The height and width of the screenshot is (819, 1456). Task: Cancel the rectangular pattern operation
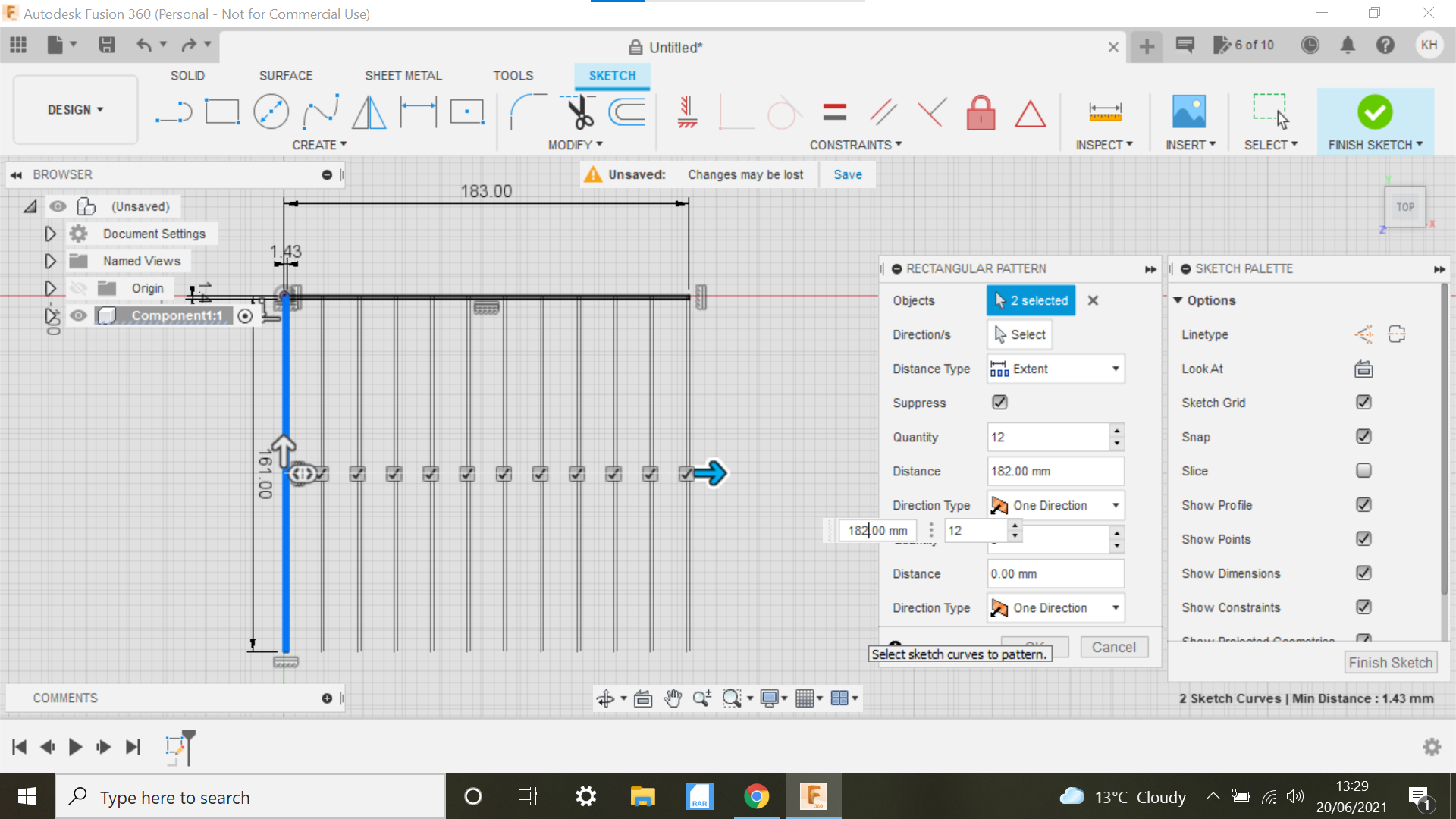pos(1113,647)
